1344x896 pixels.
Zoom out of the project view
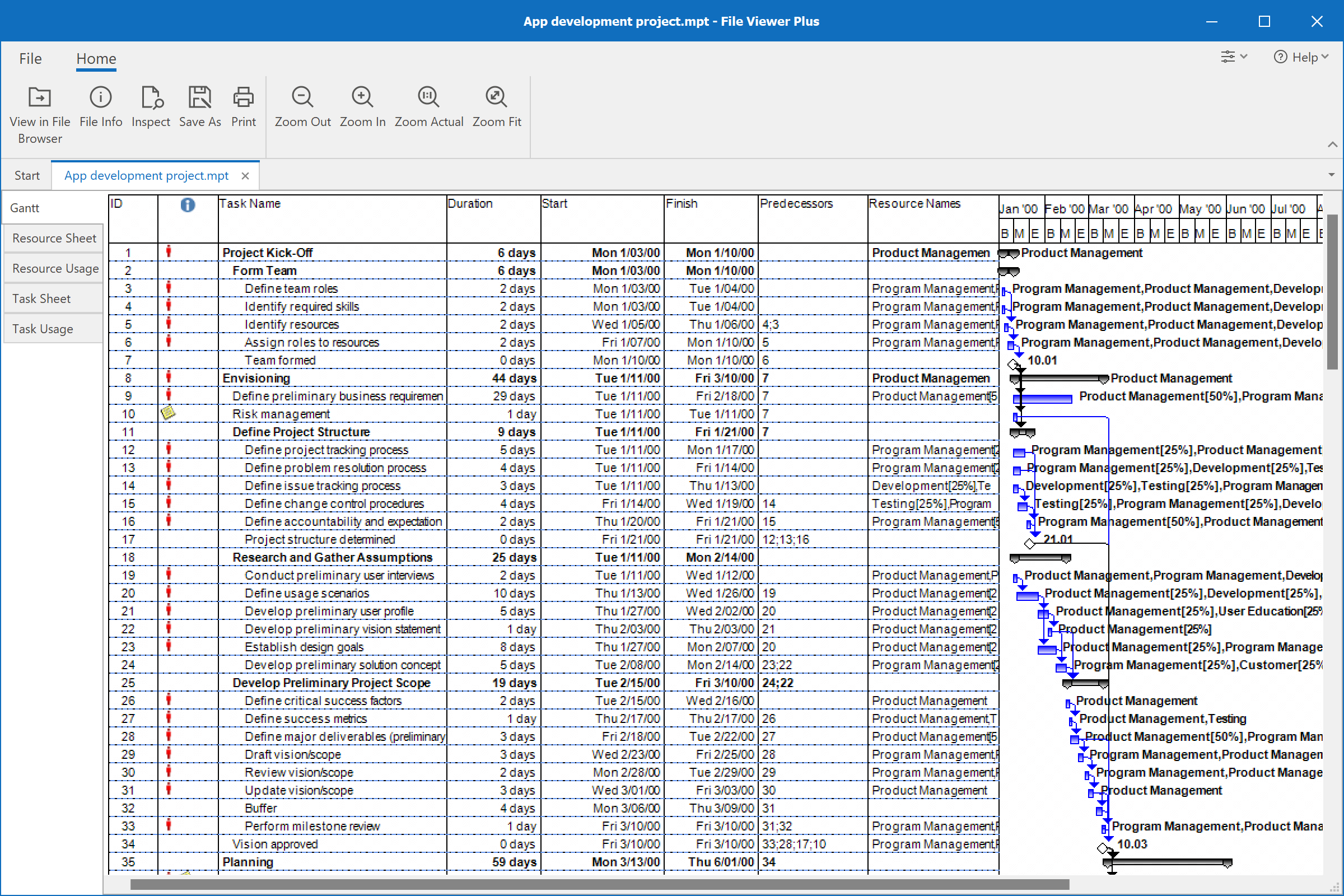pos(302,107)
